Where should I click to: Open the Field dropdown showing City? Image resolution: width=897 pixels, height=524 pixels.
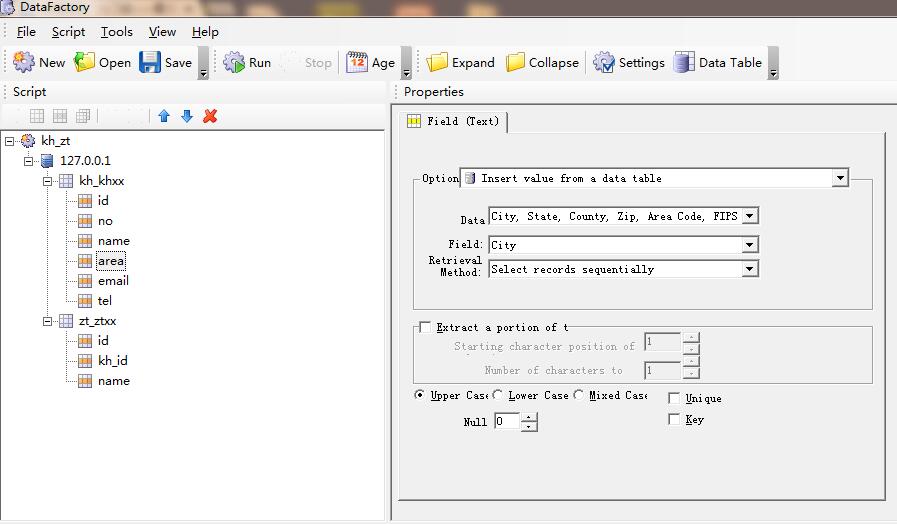point(750,245)
